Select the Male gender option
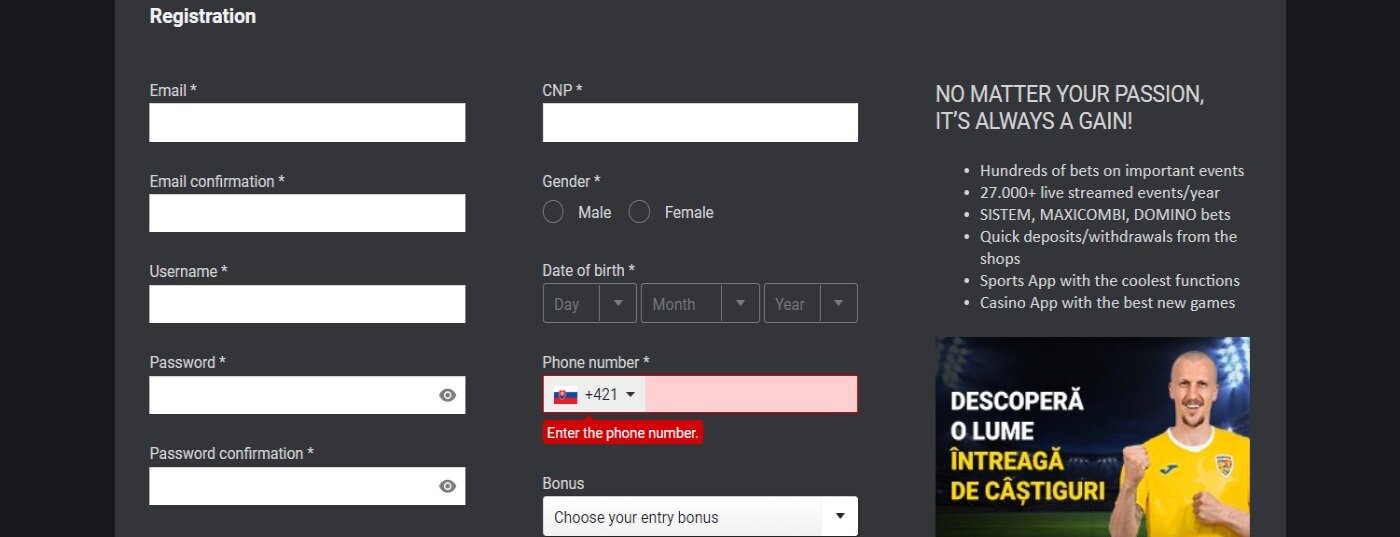The image size is (1400, 537). tap(553, 212)
